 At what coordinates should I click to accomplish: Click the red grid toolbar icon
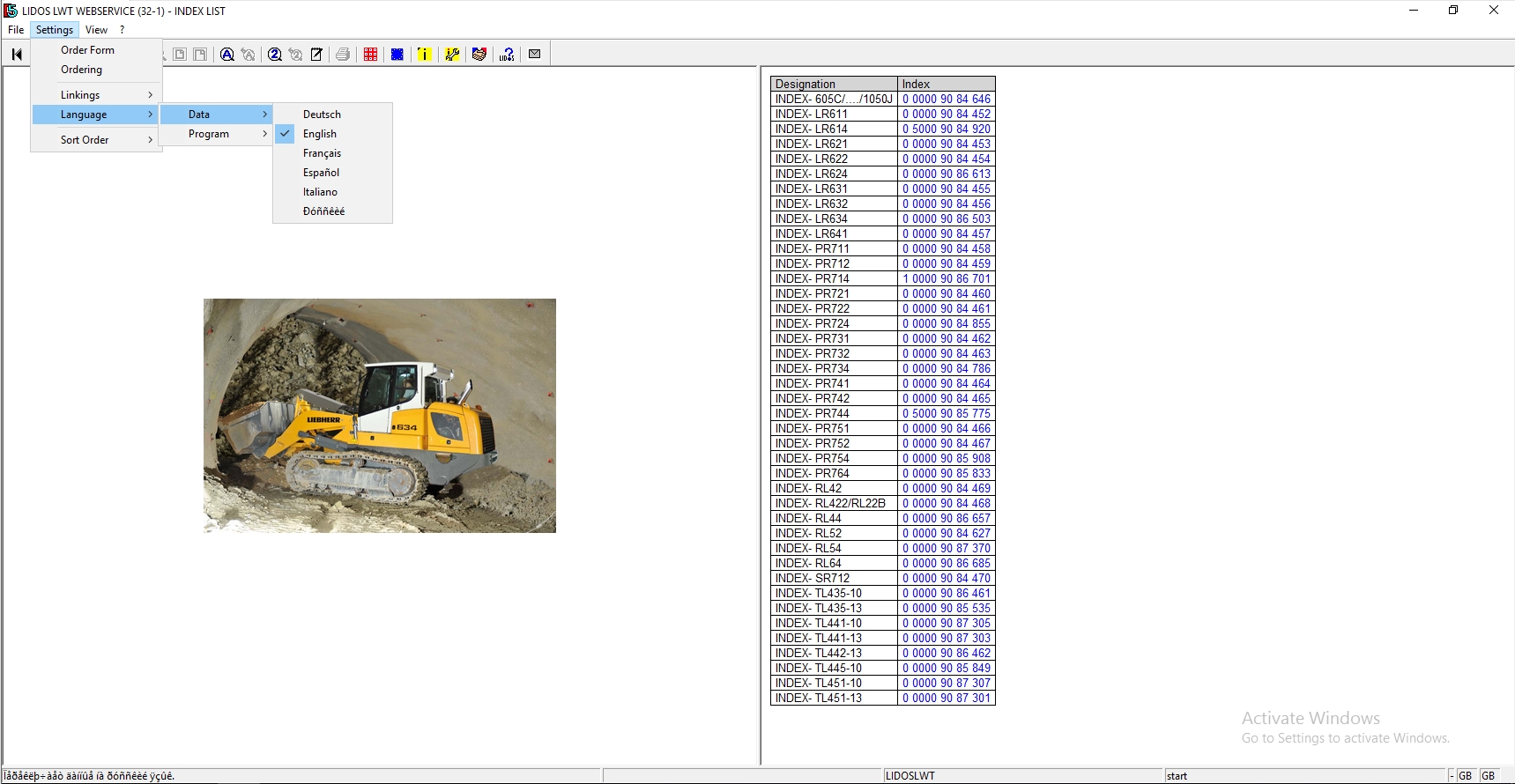point(371,55)
